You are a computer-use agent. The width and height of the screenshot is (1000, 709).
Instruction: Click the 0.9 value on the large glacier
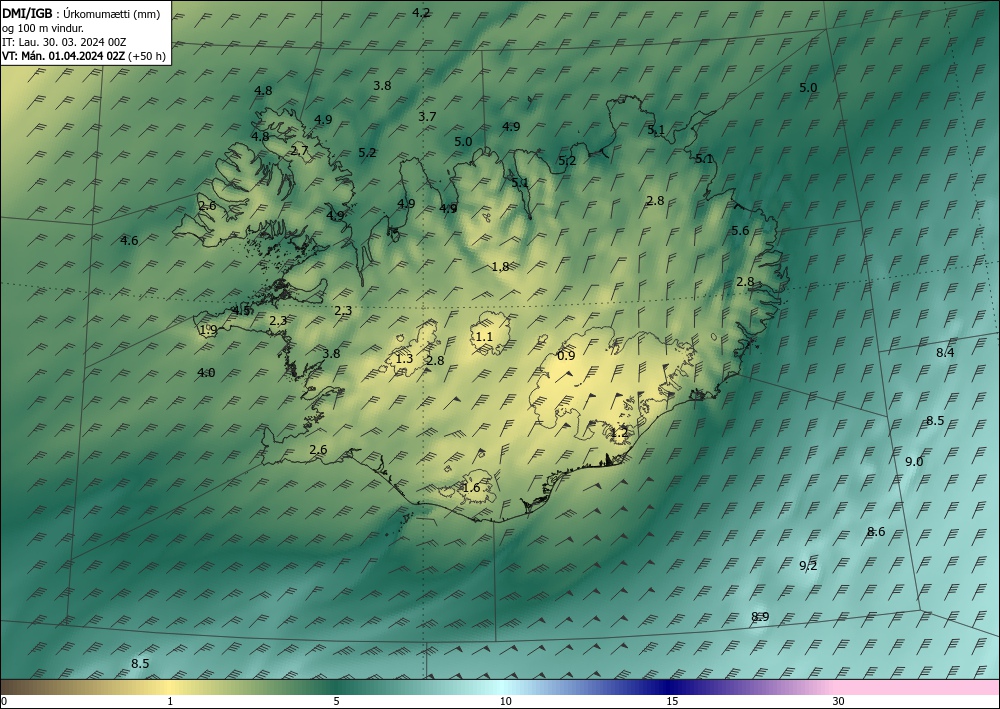(566, 356)
